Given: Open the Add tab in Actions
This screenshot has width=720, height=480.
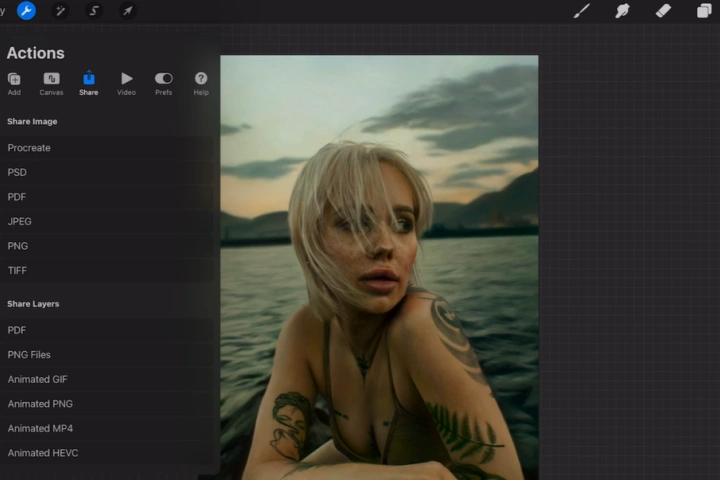Looking at the screenshot, I should tap(14, 84).
